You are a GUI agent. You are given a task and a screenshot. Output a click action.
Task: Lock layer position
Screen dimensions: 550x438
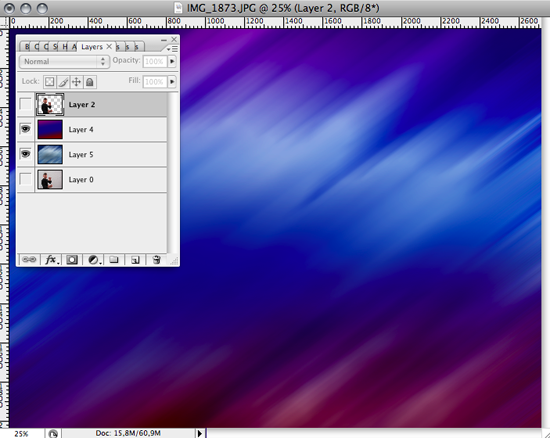coord(76,82)
